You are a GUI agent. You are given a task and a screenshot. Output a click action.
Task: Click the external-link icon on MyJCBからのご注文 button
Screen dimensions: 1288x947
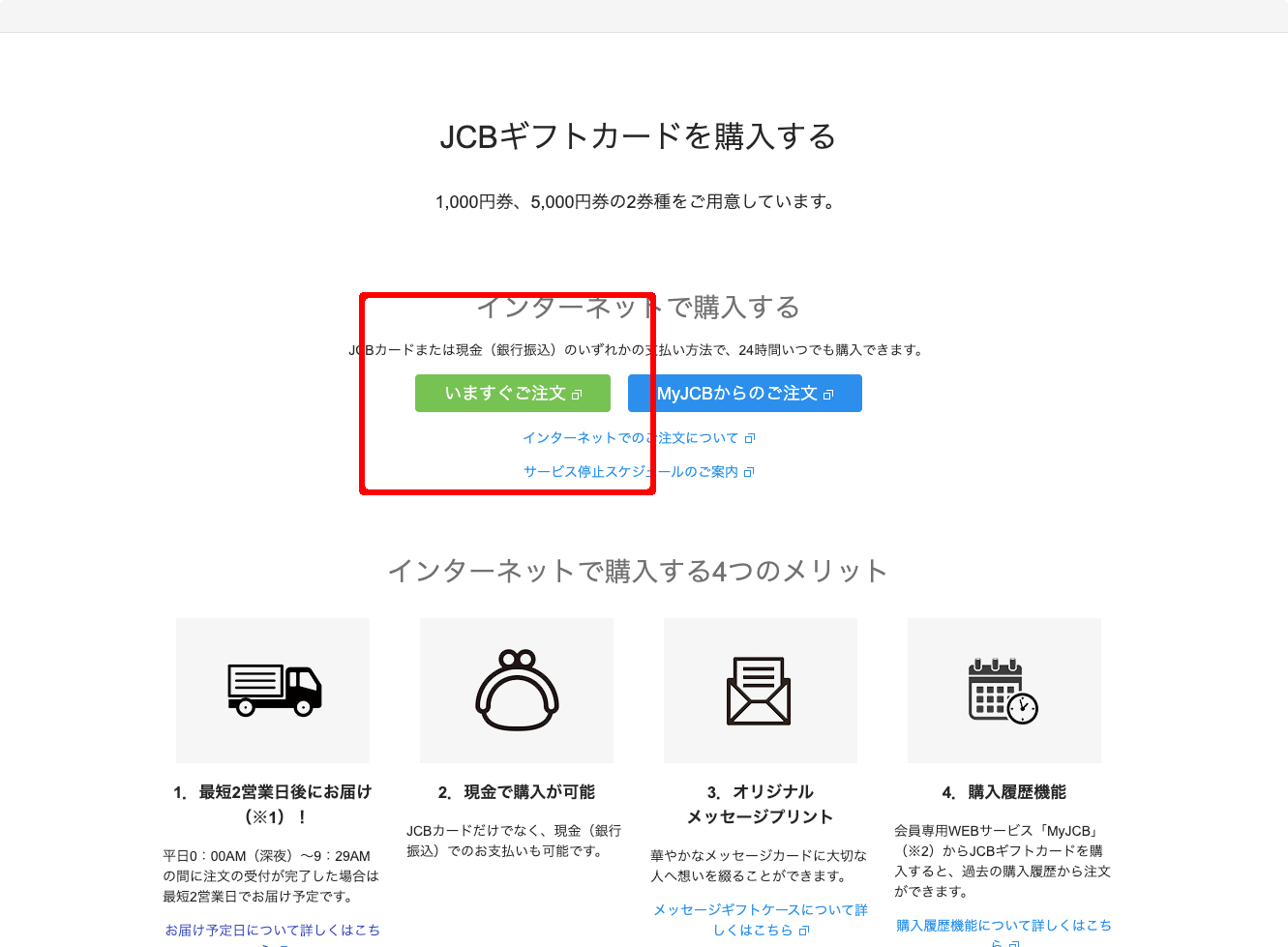coord(828,395)
